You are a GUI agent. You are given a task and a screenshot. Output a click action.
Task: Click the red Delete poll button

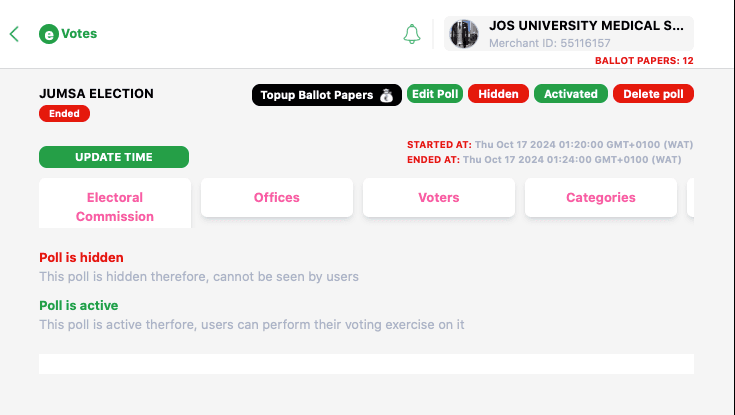tap(653, 94)
